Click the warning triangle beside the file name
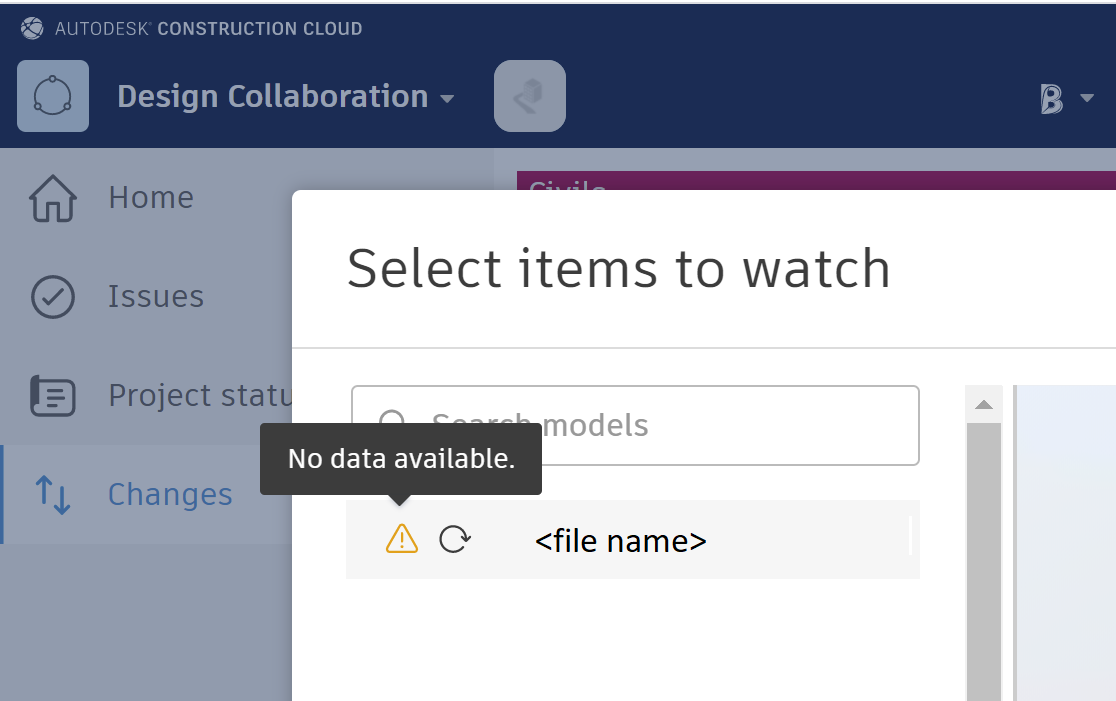Image resolution: width=1116 pixels, height=701 pixels. 400,539
